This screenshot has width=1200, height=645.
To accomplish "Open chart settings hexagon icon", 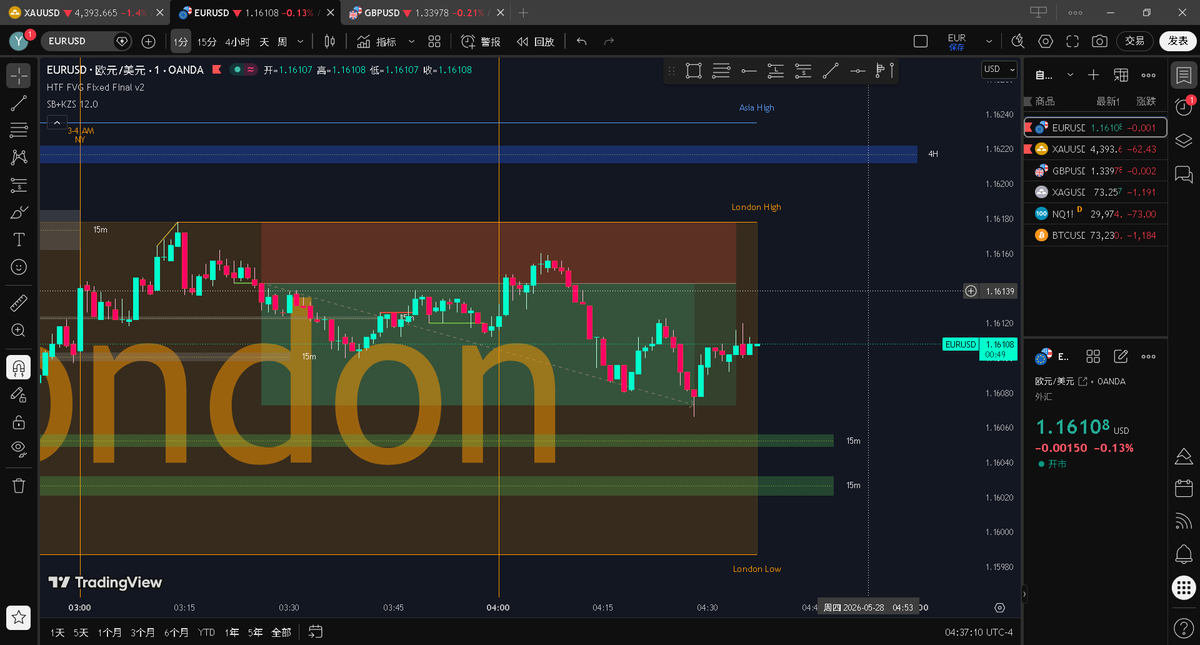I will [x=1045, y=41].
